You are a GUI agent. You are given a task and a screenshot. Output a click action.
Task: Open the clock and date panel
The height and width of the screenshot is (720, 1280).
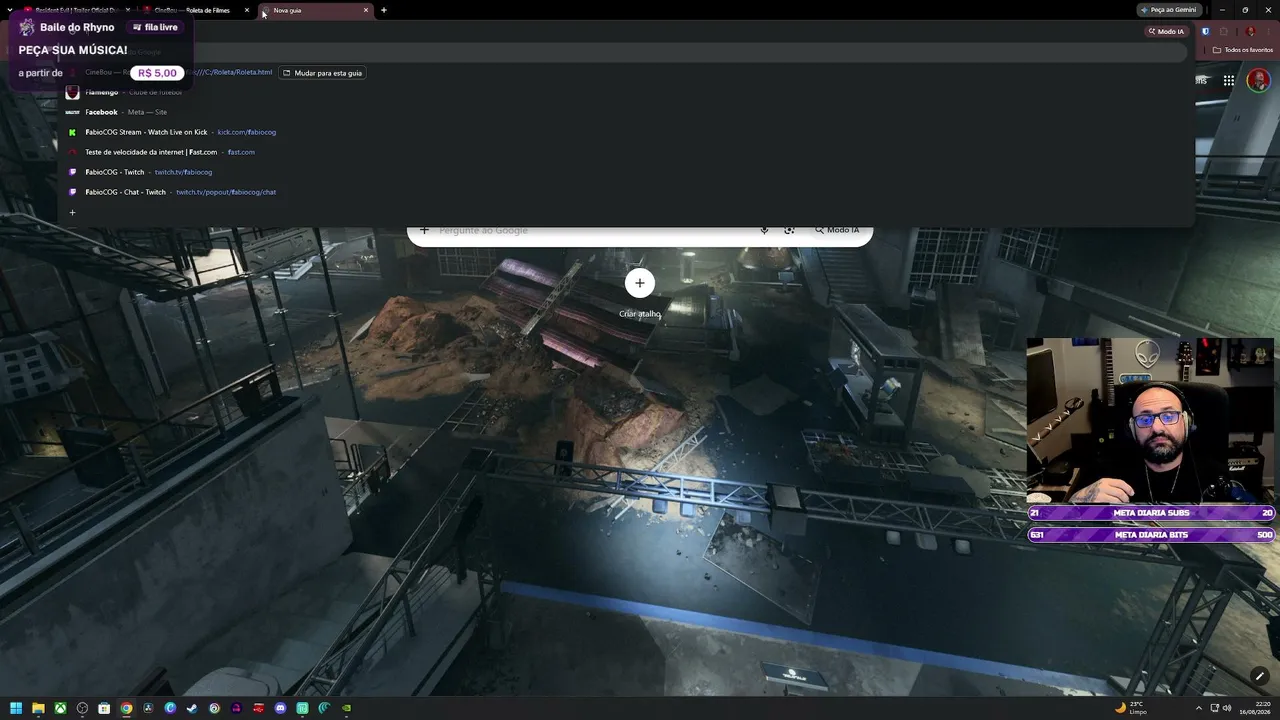click(x=1257, y=708)
